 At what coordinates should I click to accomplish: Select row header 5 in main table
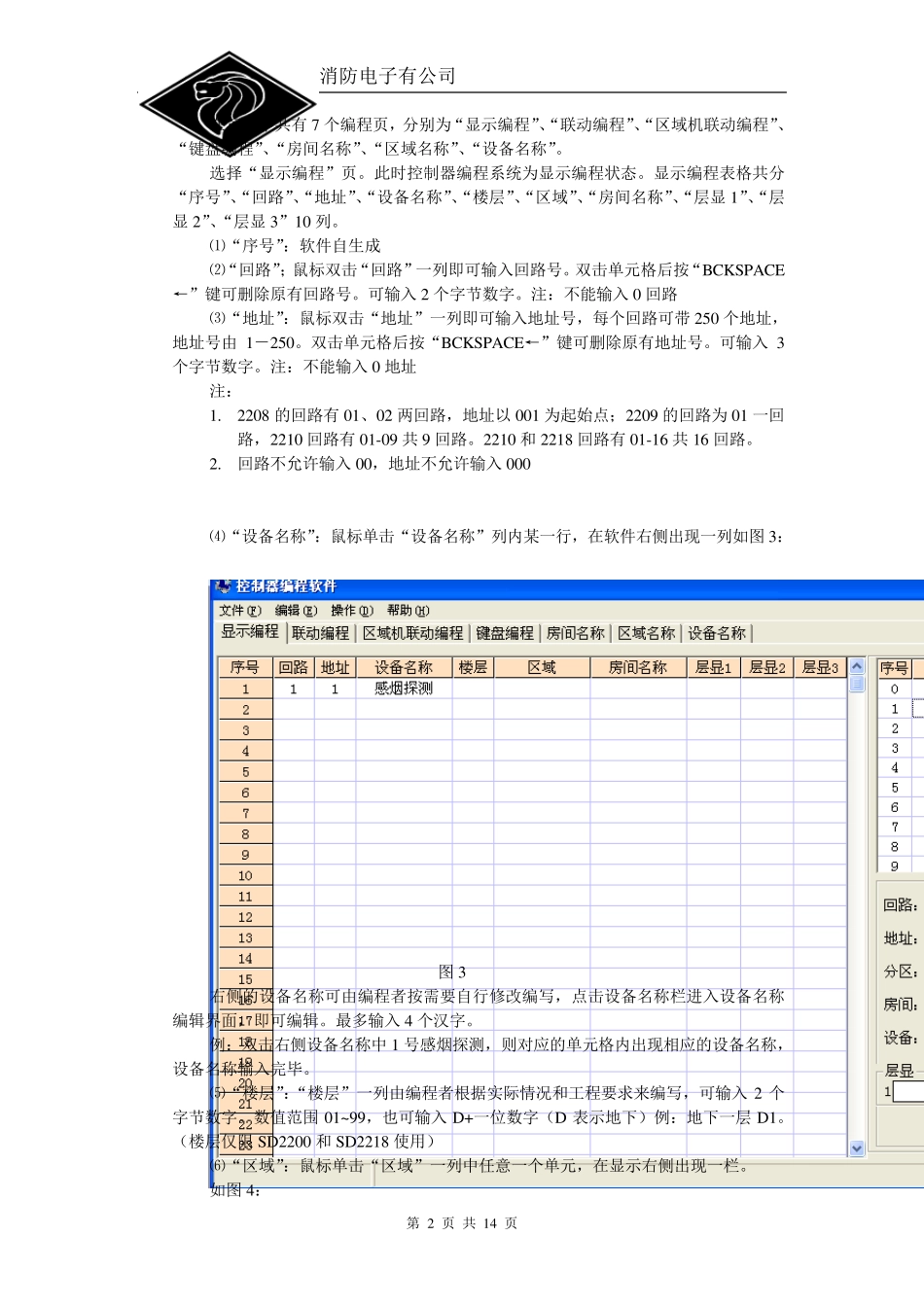245,772
